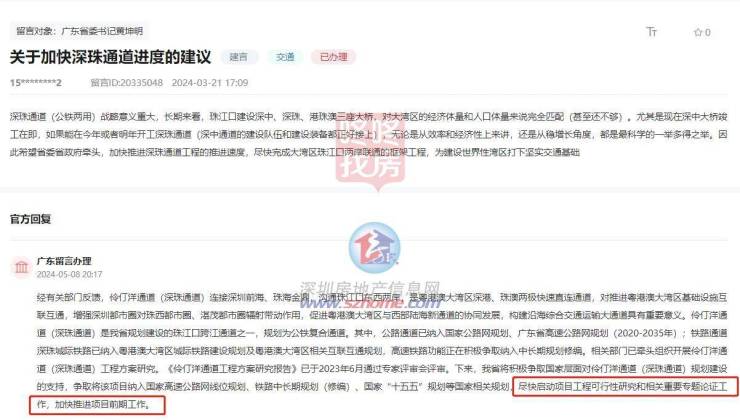Select the 交通 tag
Viewport: 740px width, 420px height.
point(285,57)
